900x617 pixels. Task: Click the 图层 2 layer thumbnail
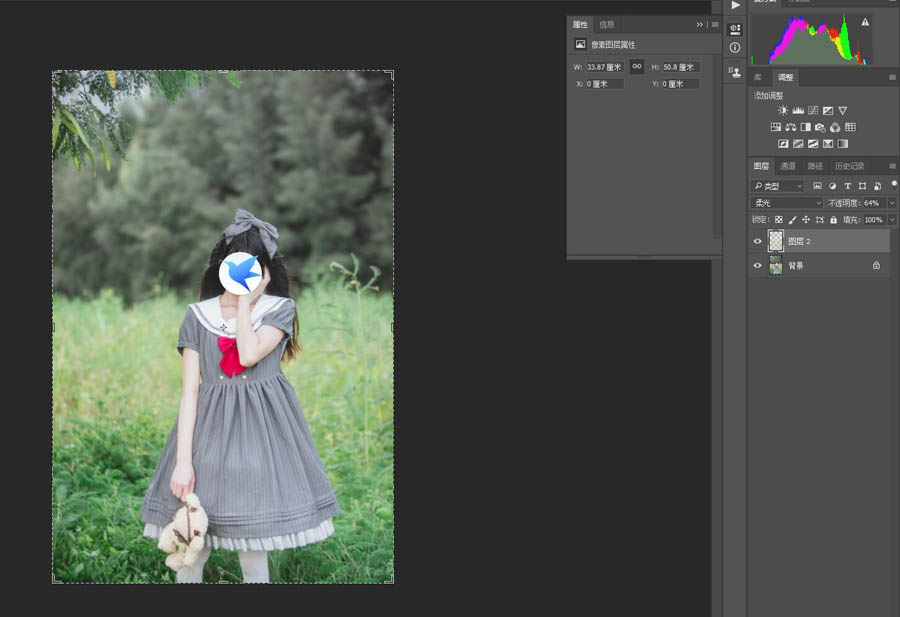[x=776, y=240]
